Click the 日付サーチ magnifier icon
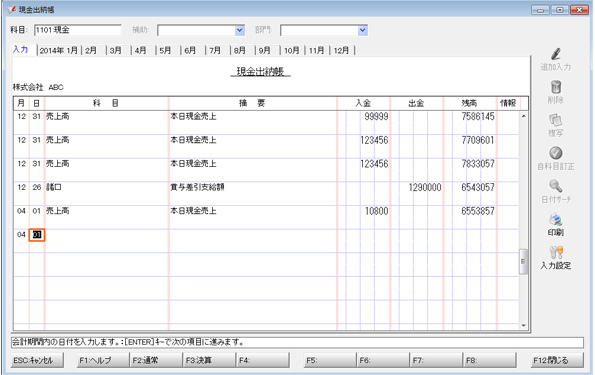The height and width of the screenshot is (375, 595). click(x=556, y=186)
